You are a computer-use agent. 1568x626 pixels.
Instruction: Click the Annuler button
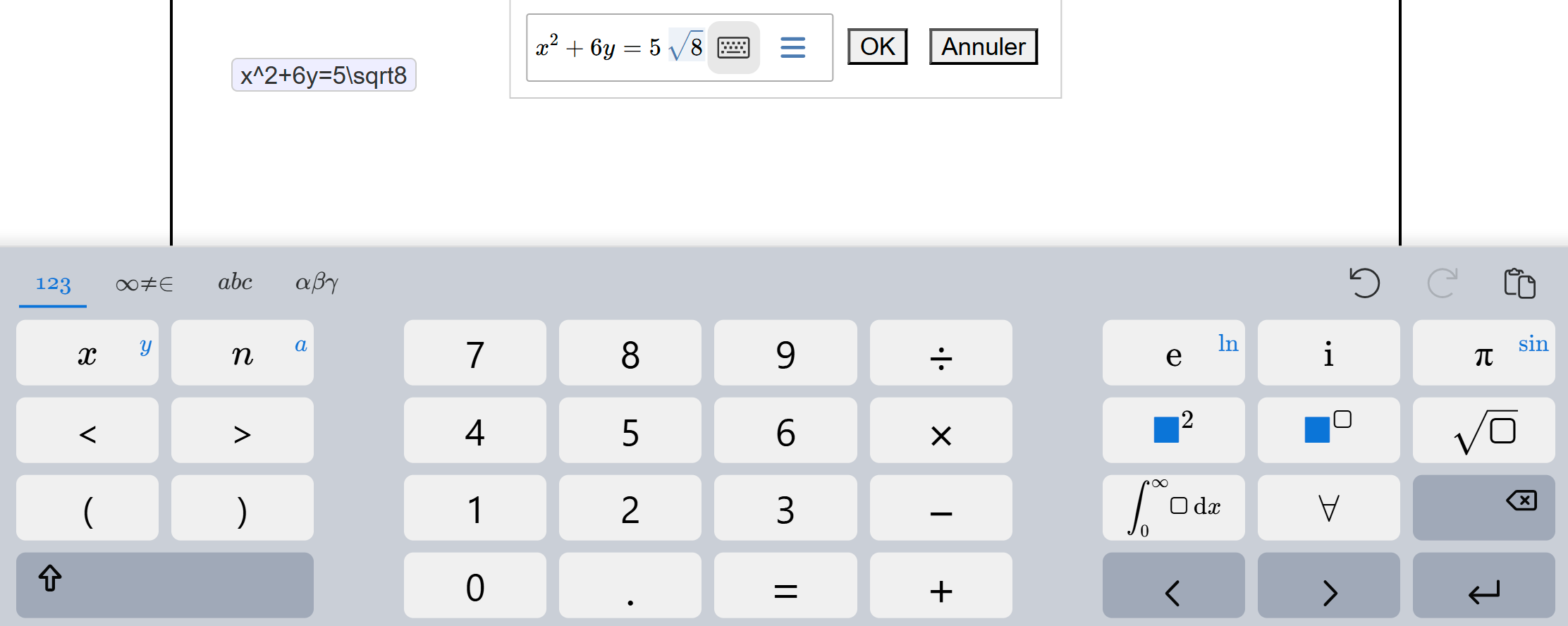pyautogui.click(x=983, y=47)
